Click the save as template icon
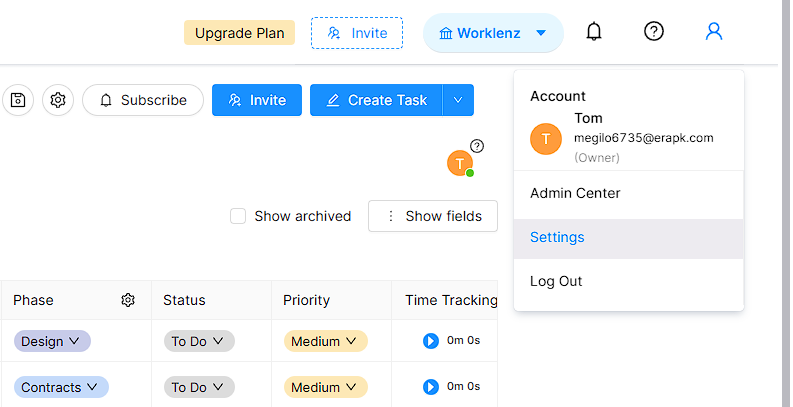The image size is (793, 407). pyautogui.click(x=18, y=100)
